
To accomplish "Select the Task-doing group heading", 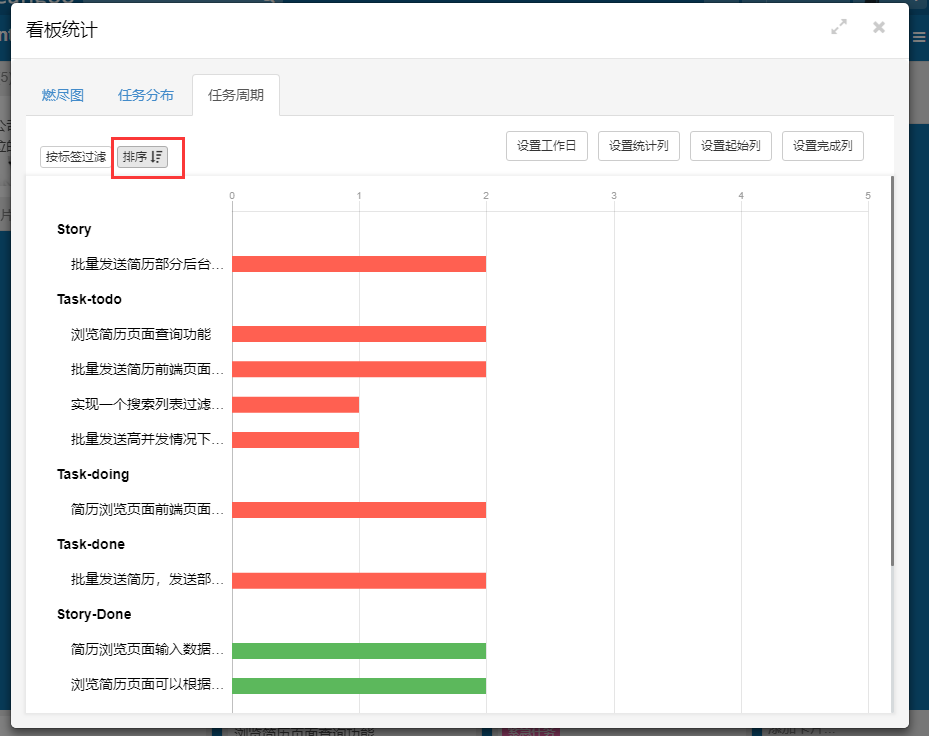I will click(93, 474).
